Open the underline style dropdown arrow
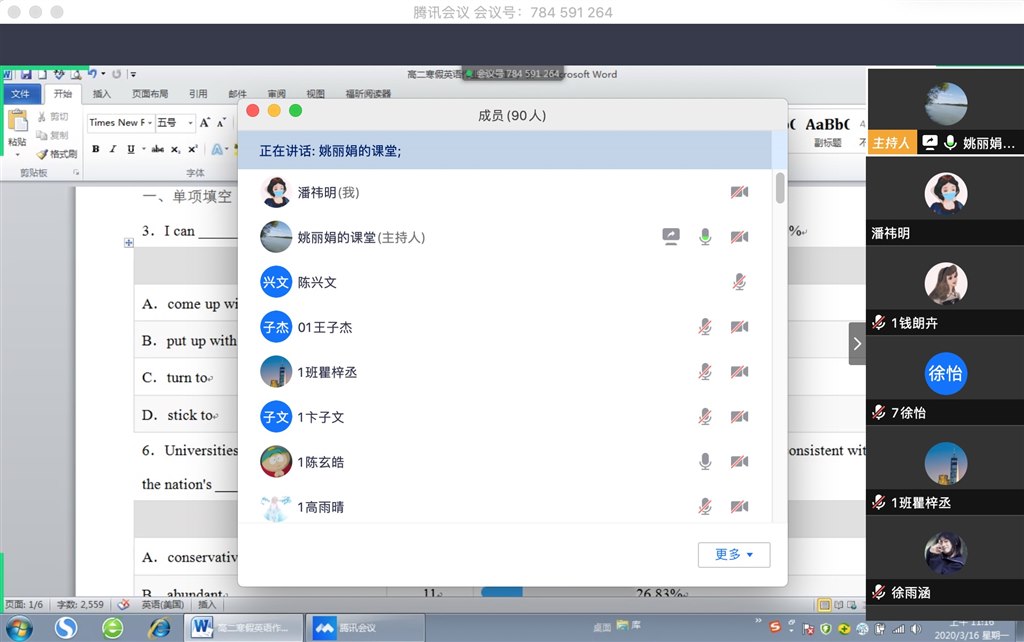 pyautogui.click(x=143, y=149)
